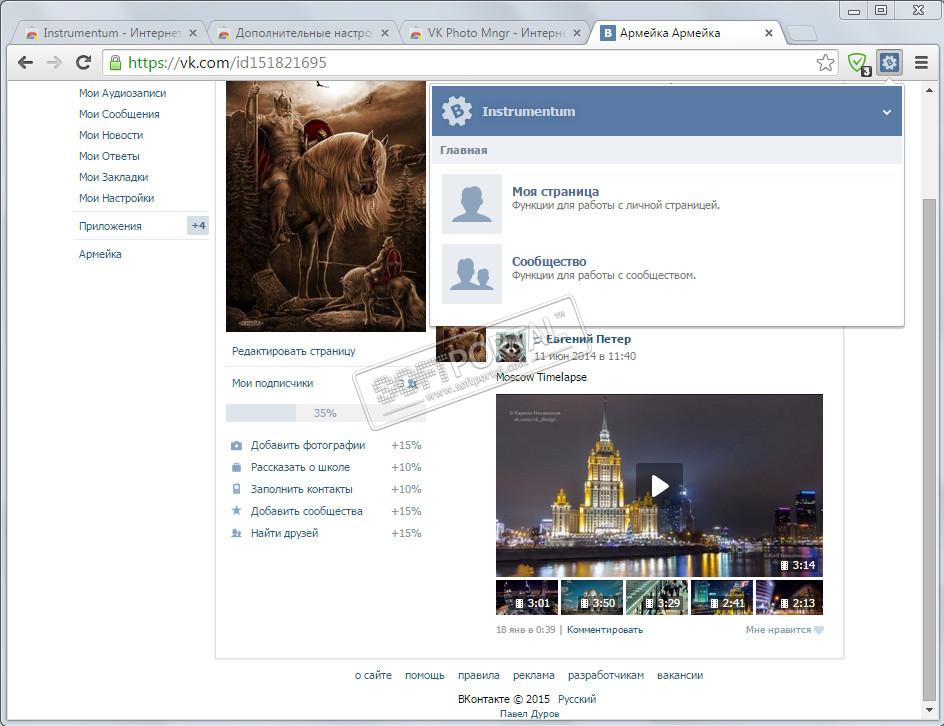Open the green shield extension icon
The image size is (944, 726).
click(857, 63)
